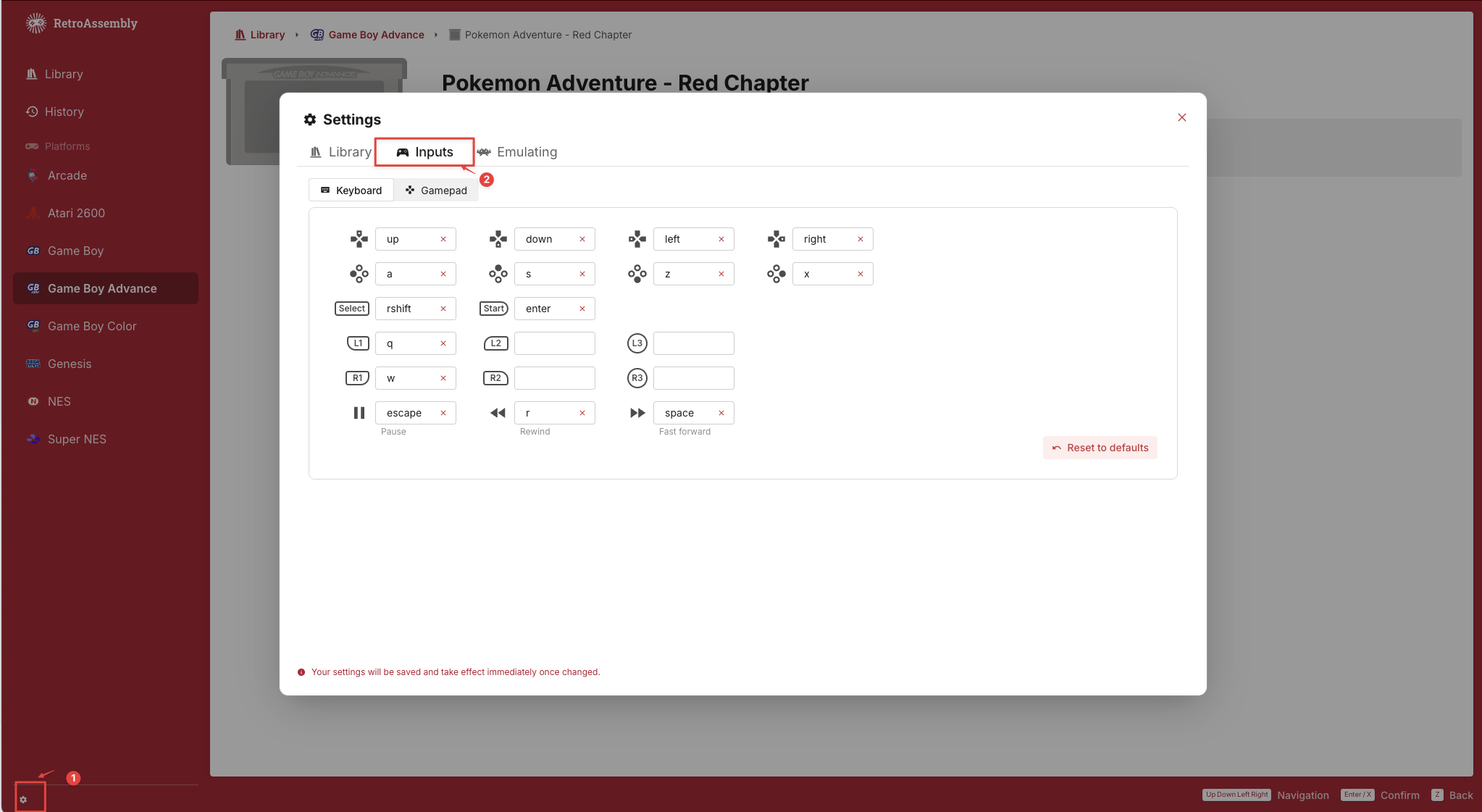
Task: Open the Emulating settings tab
Action: point(517,152)
